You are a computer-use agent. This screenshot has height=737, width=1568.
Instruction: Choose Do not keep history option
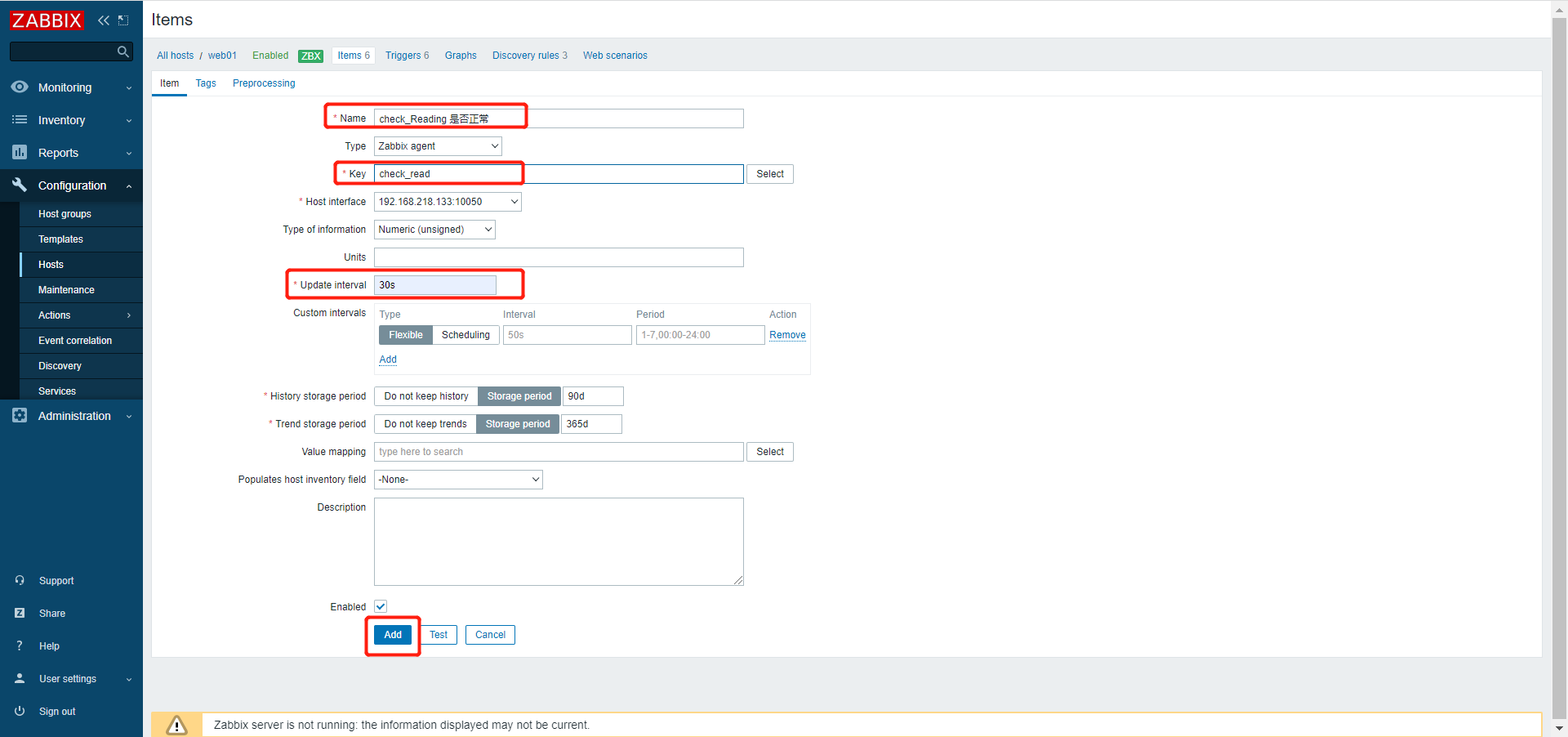(426, 396)
